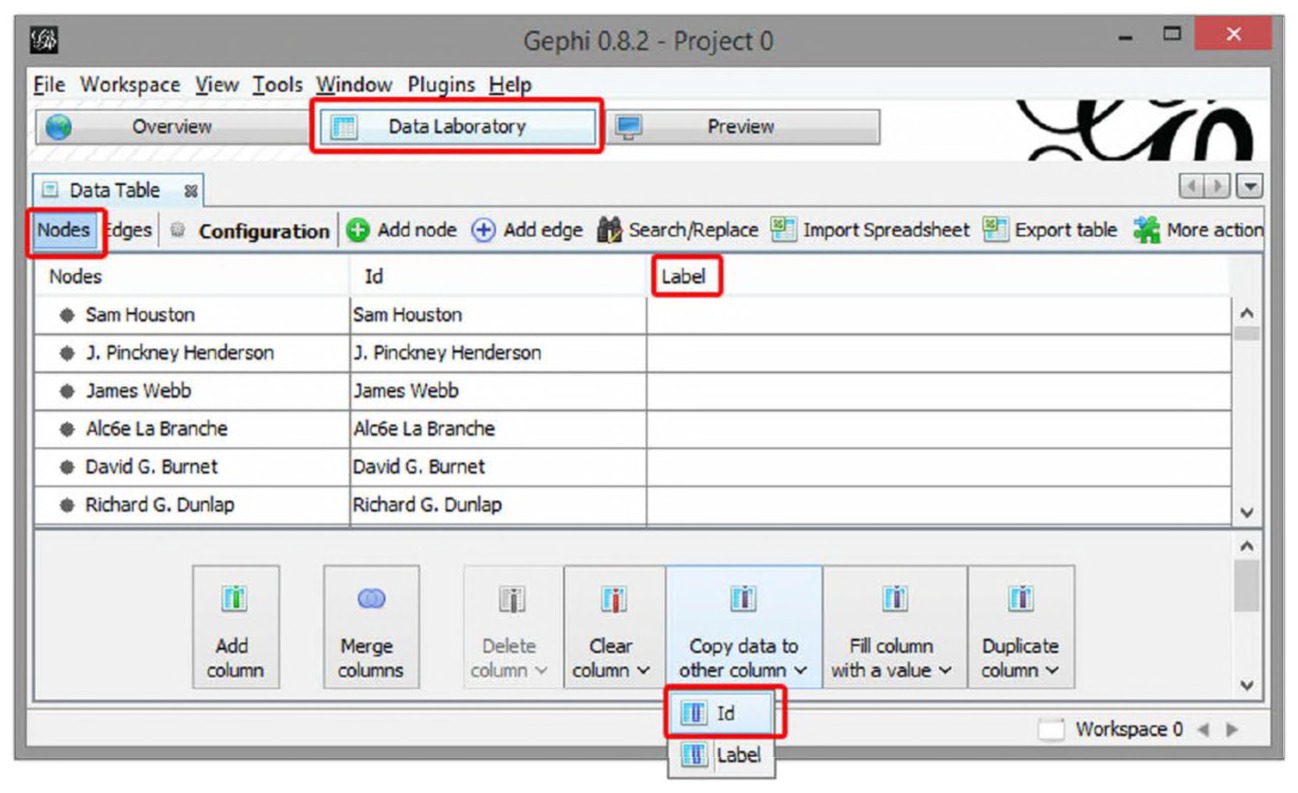Screen dimensions: 1298x793
Task: Open the Tools menu
Action: pyautogui.click(x=277, y=85)
